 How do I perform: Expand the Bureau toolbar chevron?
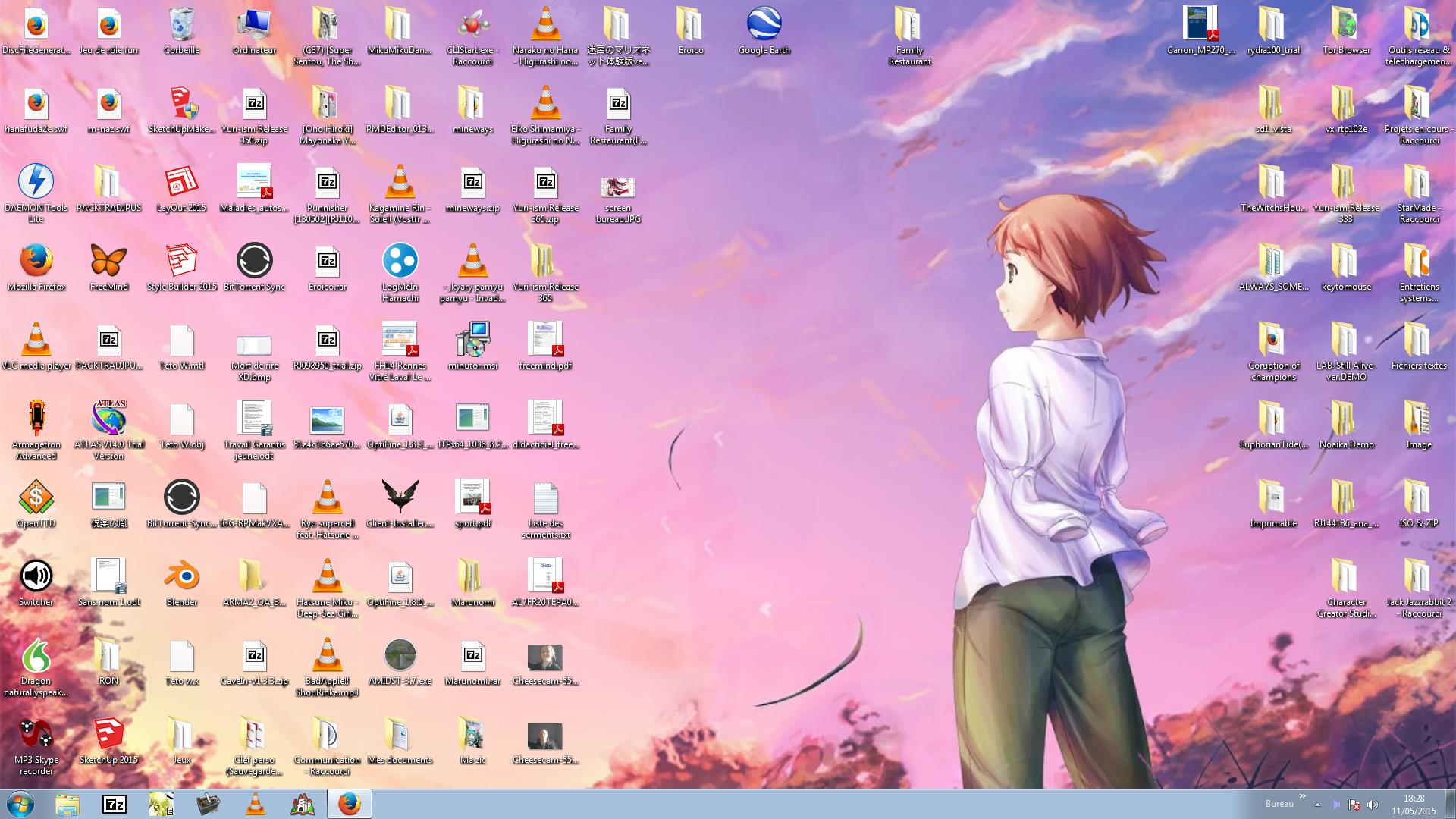[1303, 796]
